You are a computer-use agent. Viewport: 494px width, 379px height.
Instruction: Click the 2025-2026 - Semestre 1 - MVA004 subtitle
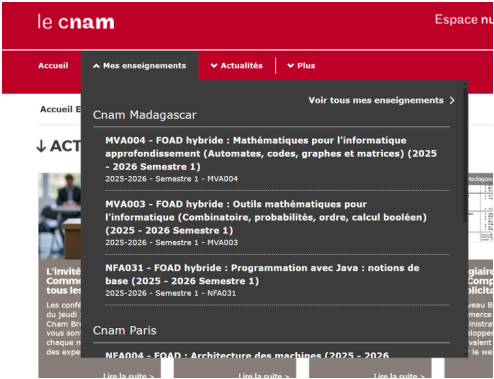click(x=172, y=179)
